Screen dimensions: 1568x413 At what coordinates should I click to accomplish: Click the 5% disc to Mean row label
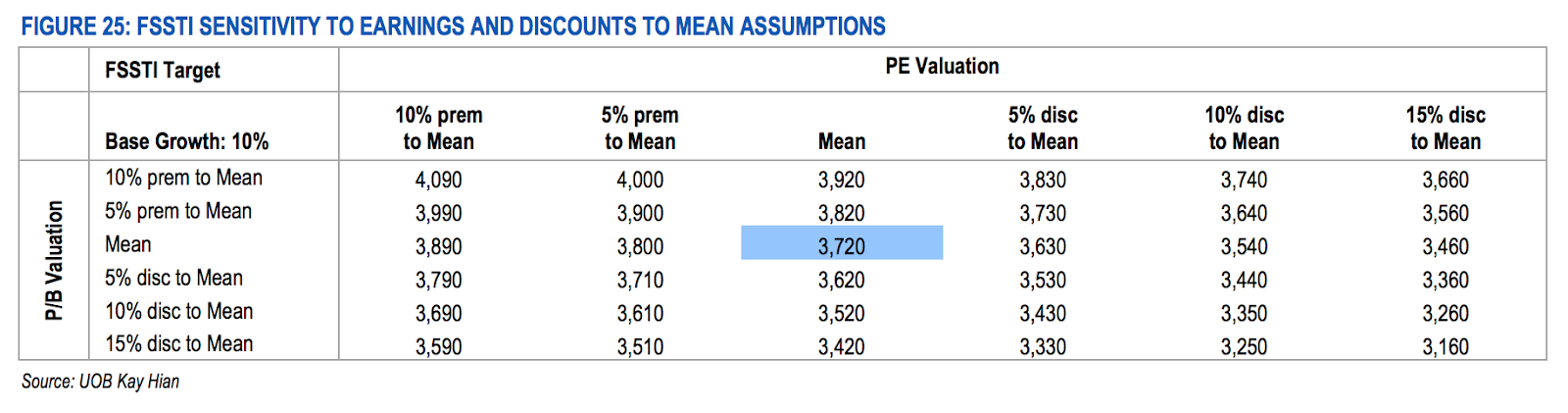pos(173,278)
